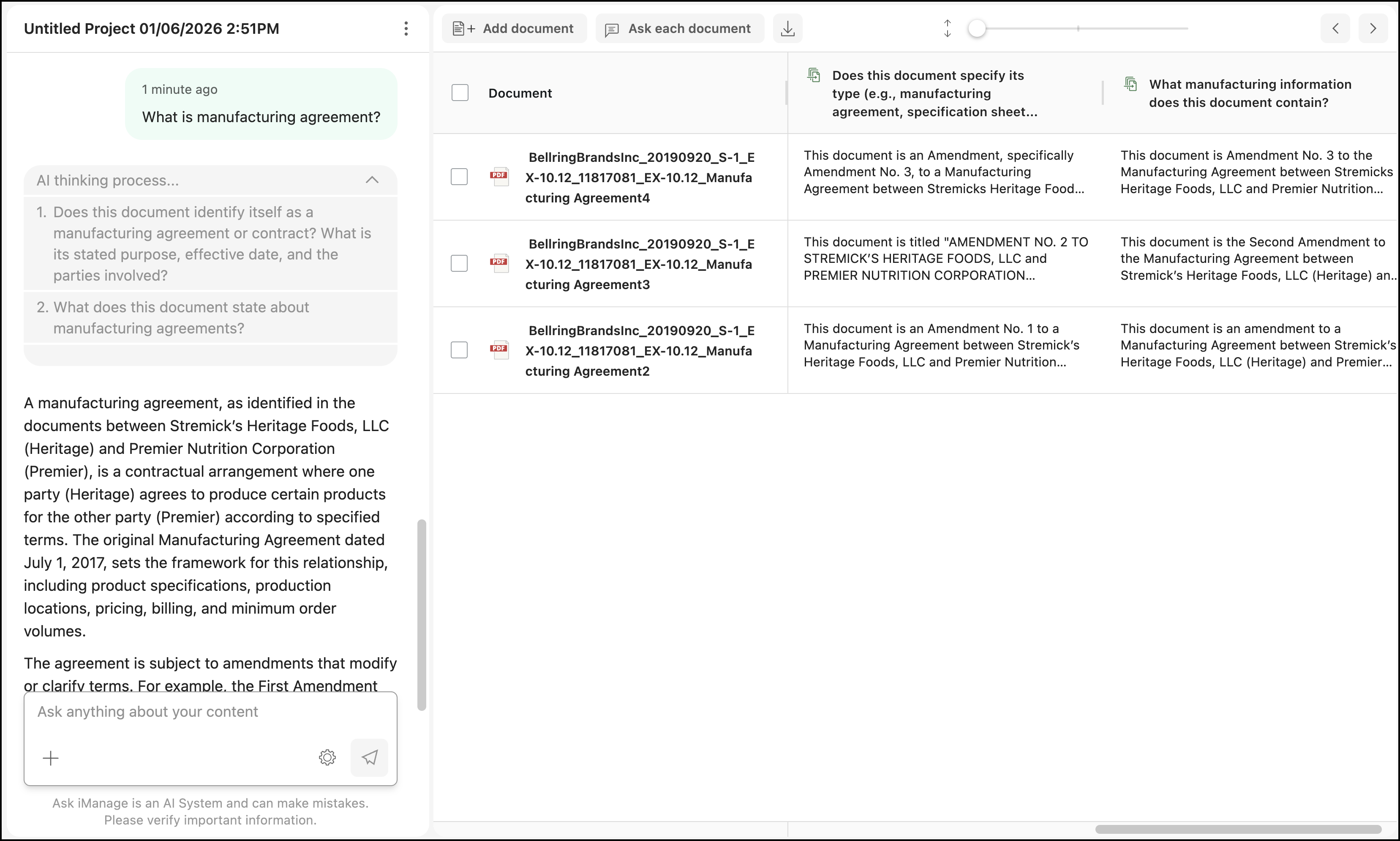
Task: Click the download icon in toolbar
Action: [x=787, y=28]
